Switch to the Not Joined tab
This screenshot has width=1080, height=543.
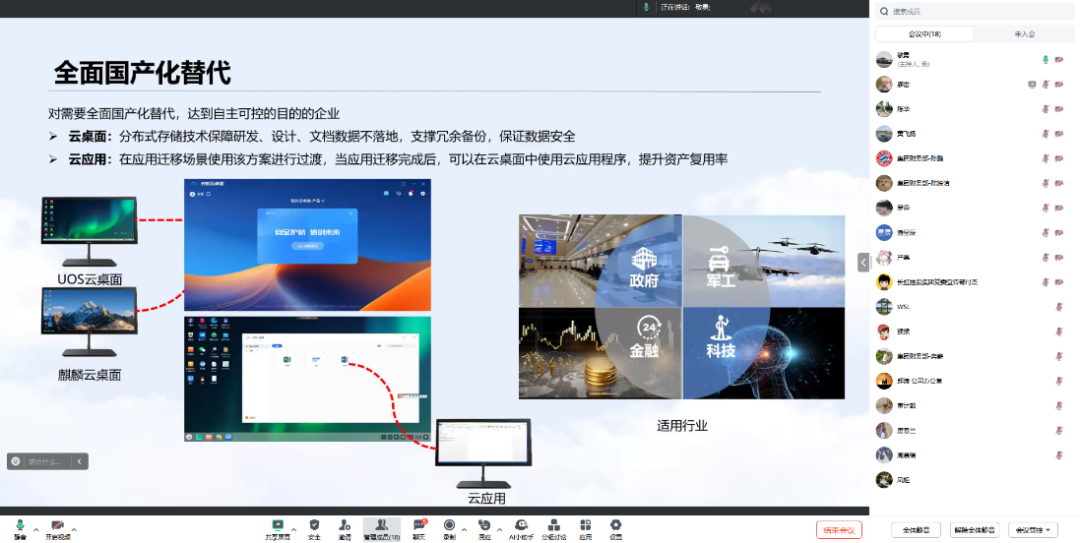pos(1024,34)
